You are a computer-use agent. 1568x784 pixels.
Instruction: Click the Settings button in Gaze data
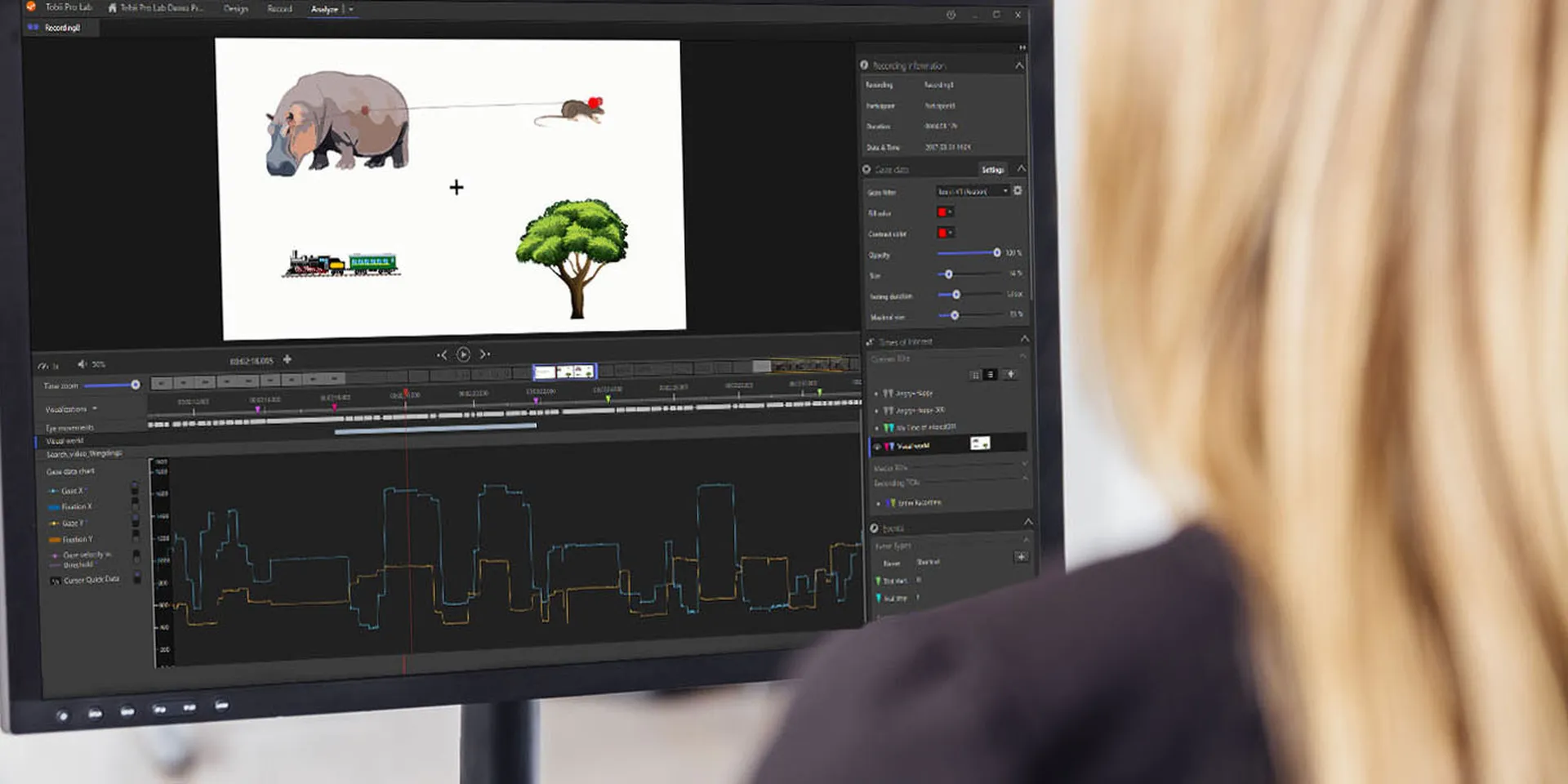tap(992, 169)
